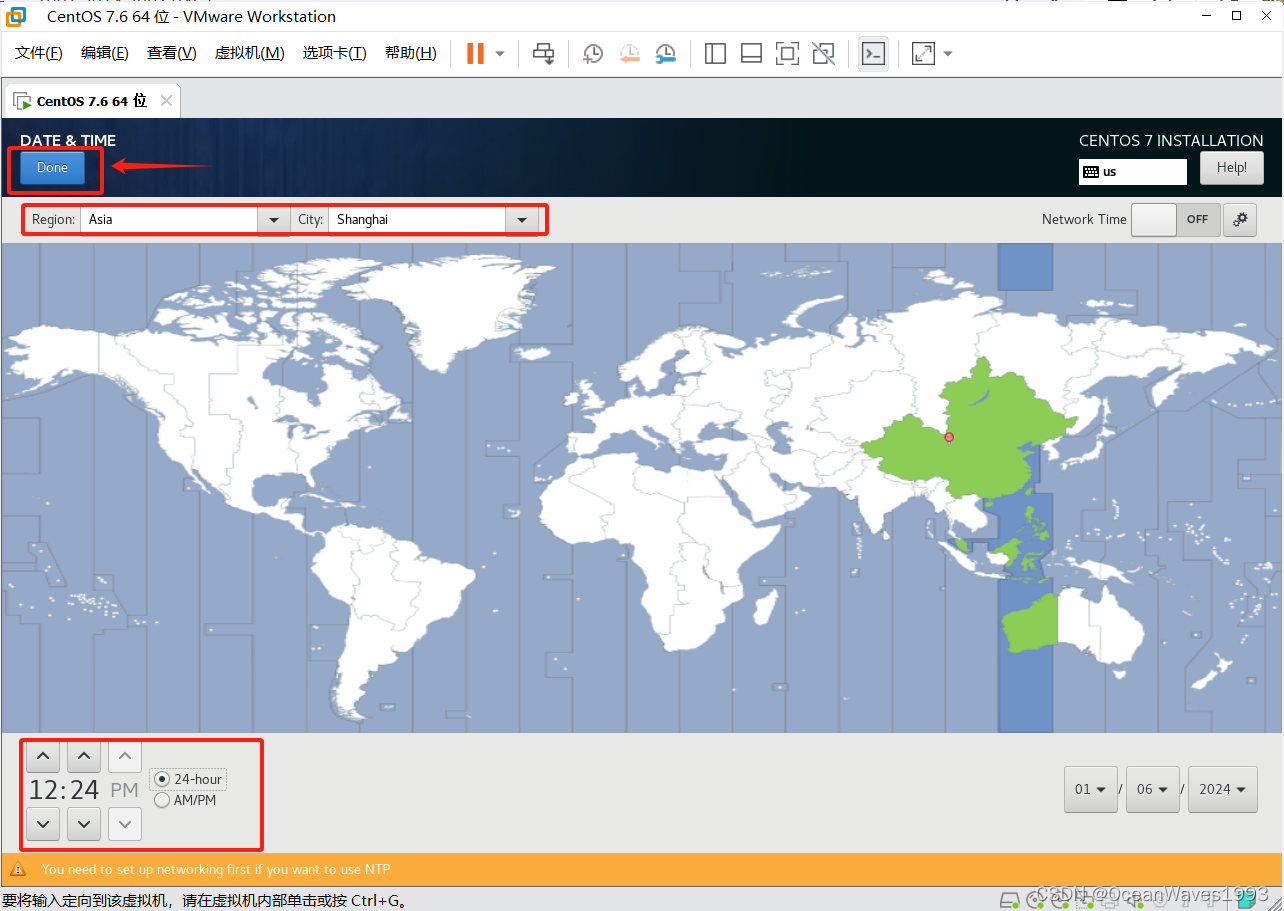Expand the Region dropdown arrow
This screenshot has height=911, width=1284.
274,220
